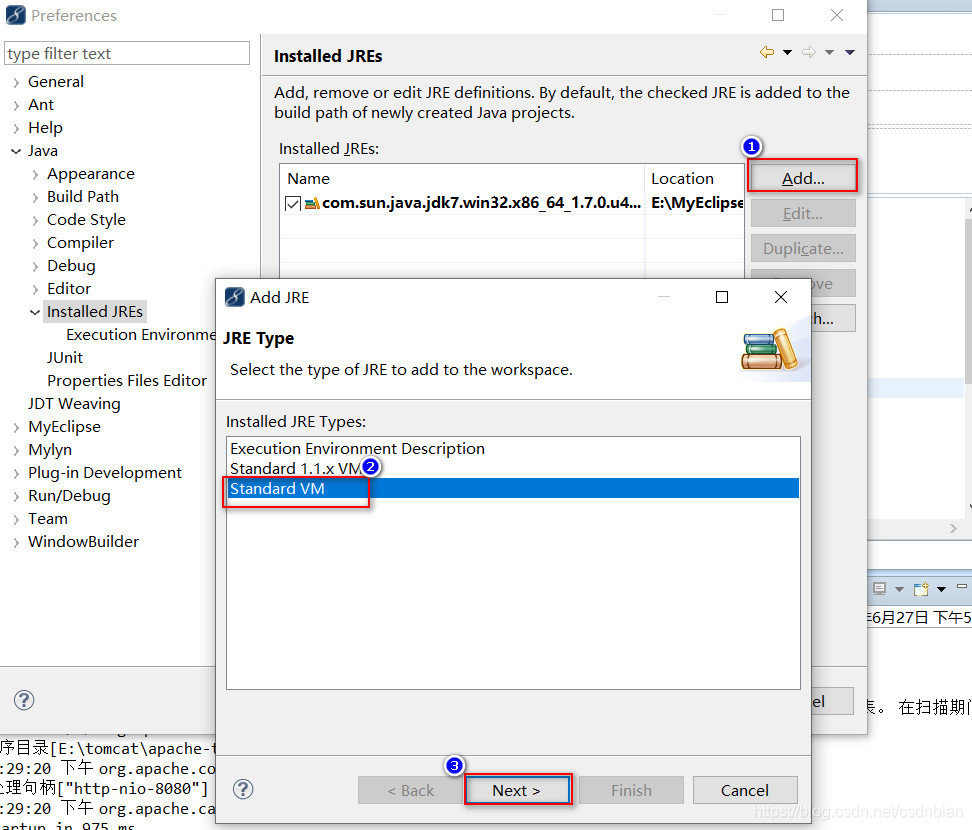Expand the Debug node under Java
This screenshot has height=830, width=972.
tap(35, 267)
